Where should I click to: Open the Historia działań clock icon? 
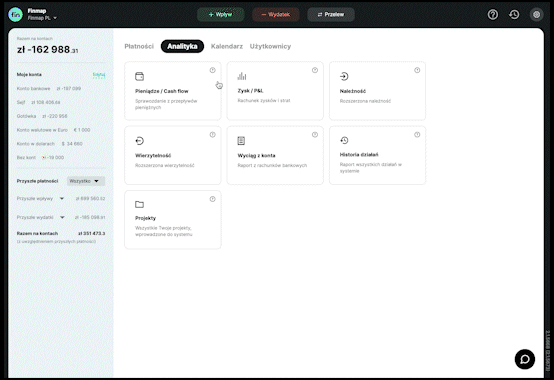344,140
